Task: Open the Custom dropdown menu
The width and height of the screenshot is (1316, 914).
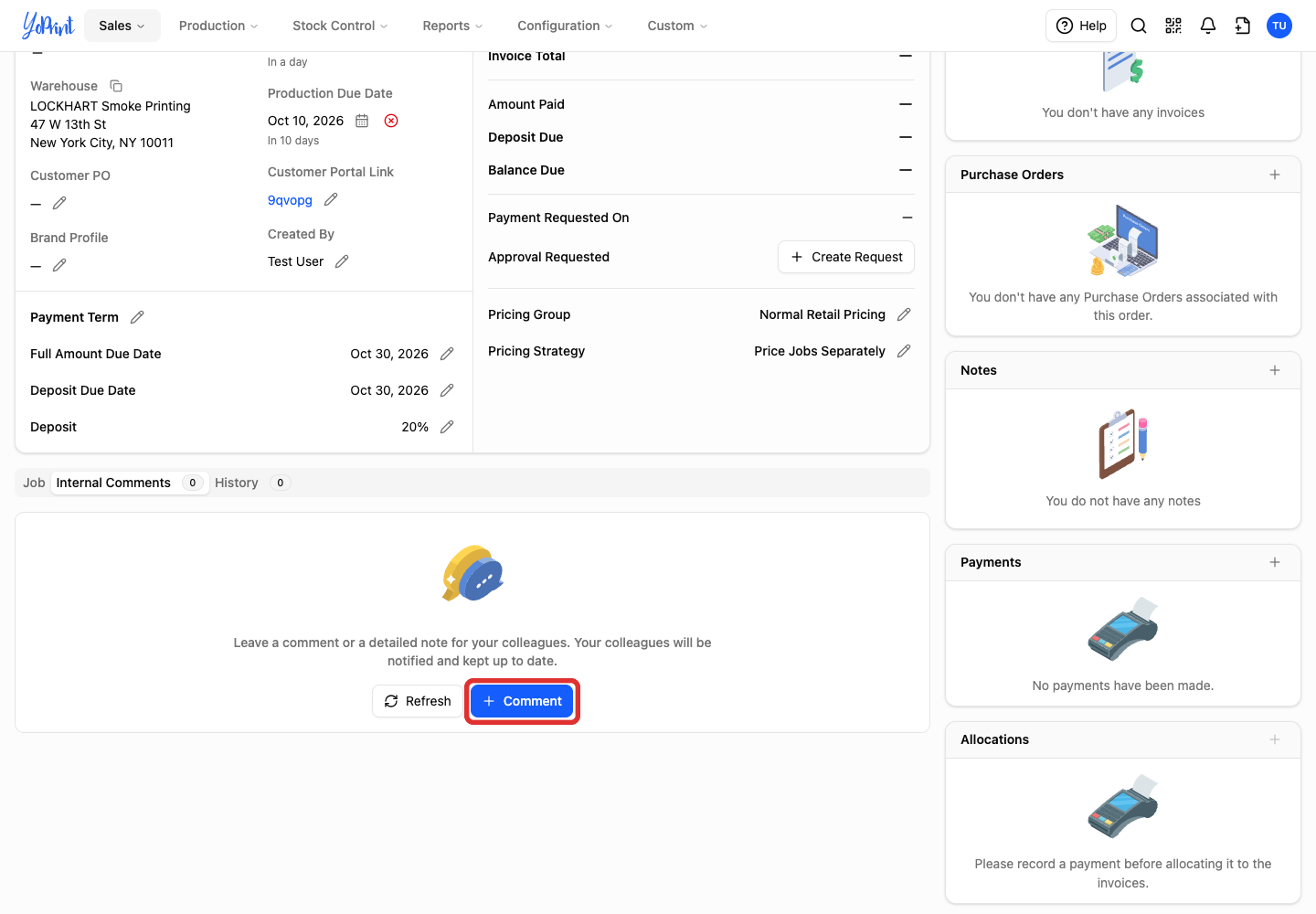Action: (x=677, y=26)
